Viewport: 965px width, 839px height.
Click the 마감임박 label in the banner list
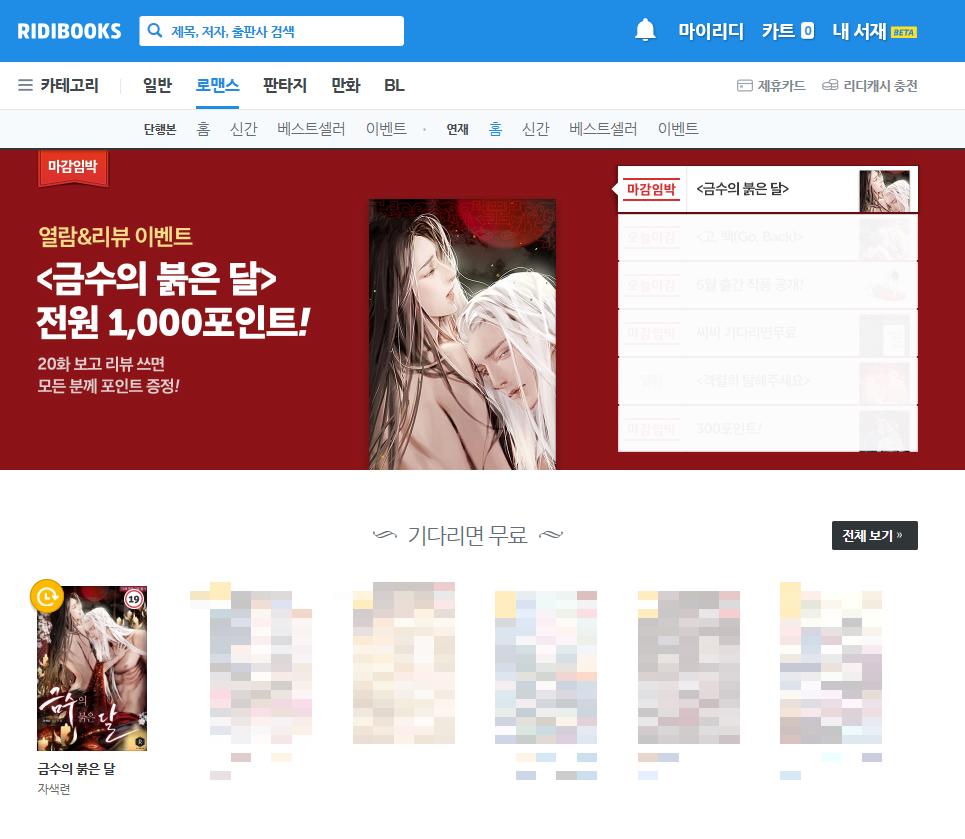pyautogui.click(x=651, y=189)
